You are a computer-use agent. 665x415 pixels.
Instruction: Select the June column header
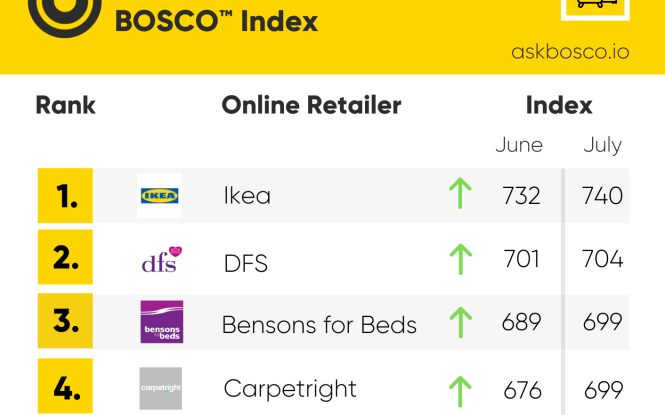coord(519,145)
